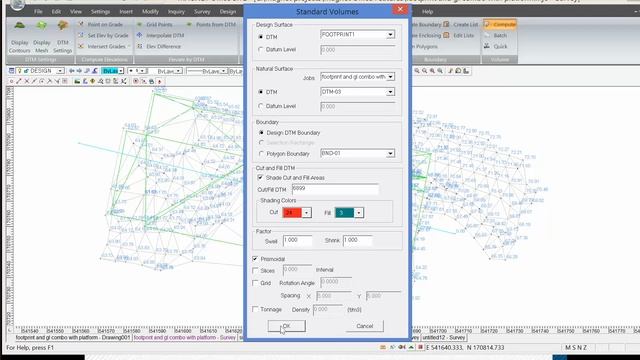Select the Set Elev by Grade tool
Image resolution: width=640 pixels, height=360 pixels.
pos(103,36)
